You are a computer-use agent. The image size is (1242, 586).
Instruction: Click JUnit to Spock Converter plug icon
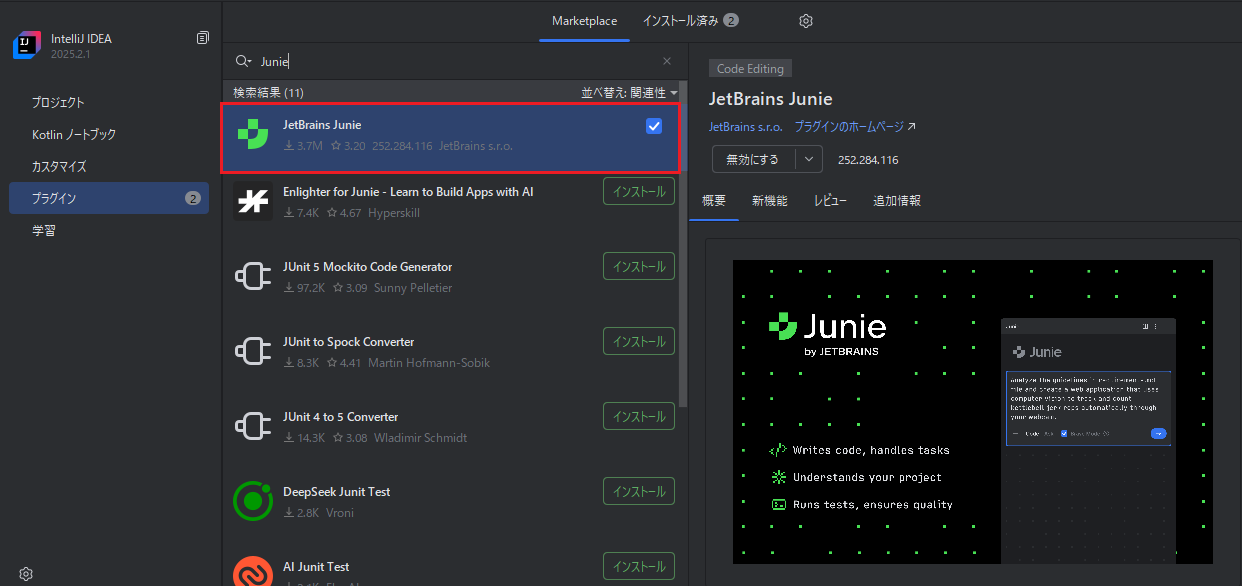253,351
